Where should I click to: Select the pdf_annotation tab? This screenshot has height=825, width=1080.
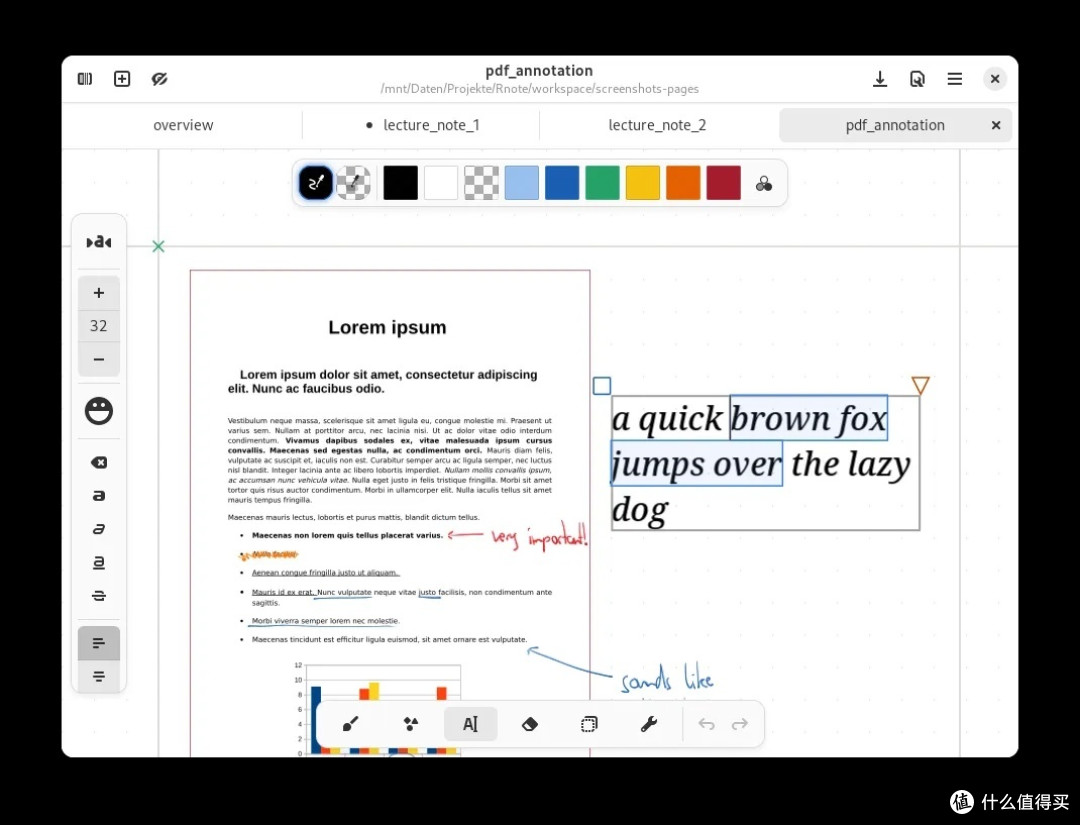[895, 125]
